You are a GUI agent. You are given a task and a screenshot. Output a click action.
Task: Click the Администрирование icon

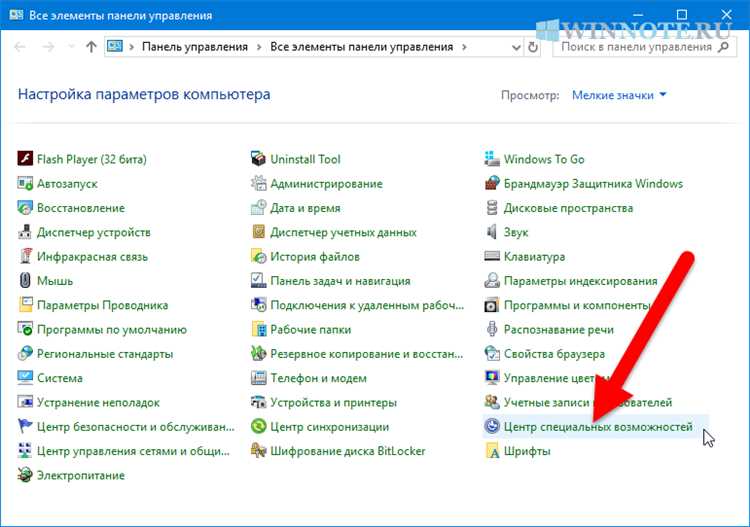[x=258, y=183]
